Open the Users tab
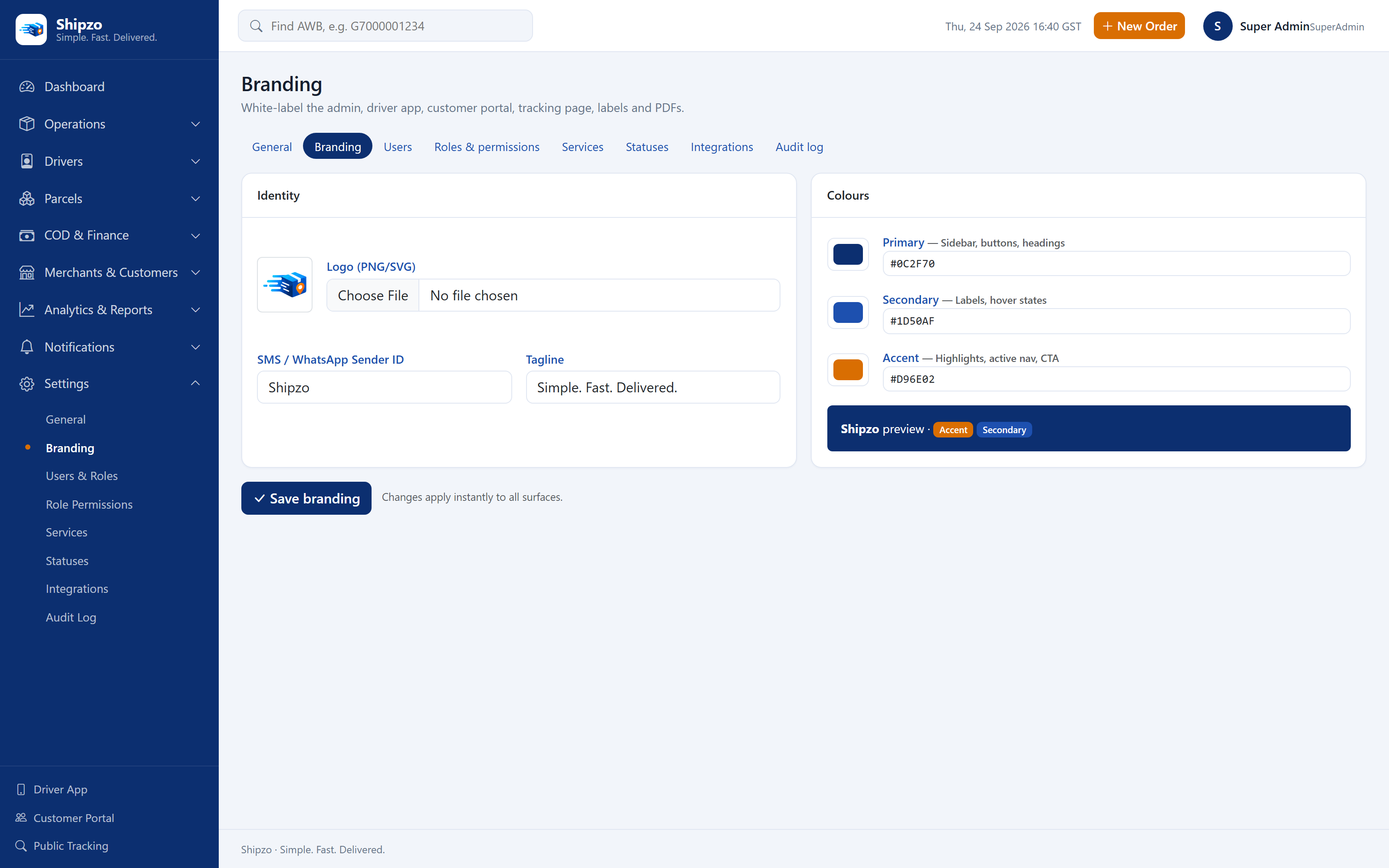This screenshot has height=868, width=1389. [398, 146]
